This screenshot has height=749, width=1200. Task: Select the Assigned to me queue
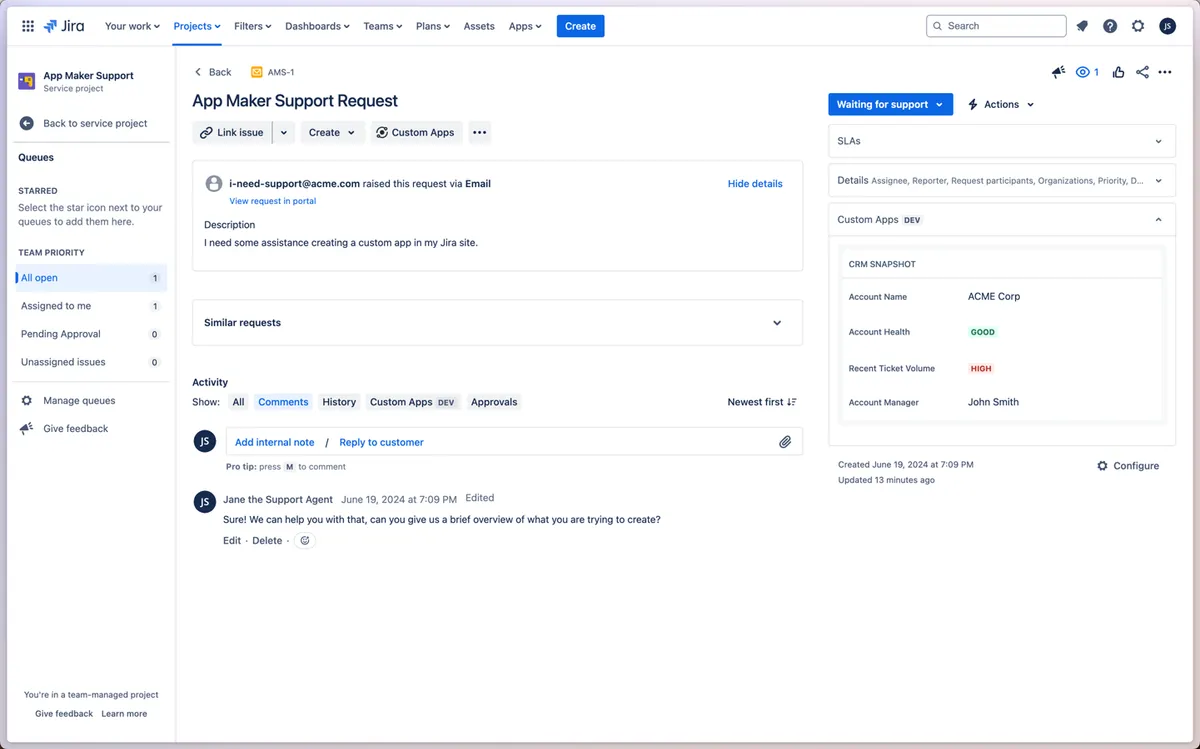tap(91, 306)
